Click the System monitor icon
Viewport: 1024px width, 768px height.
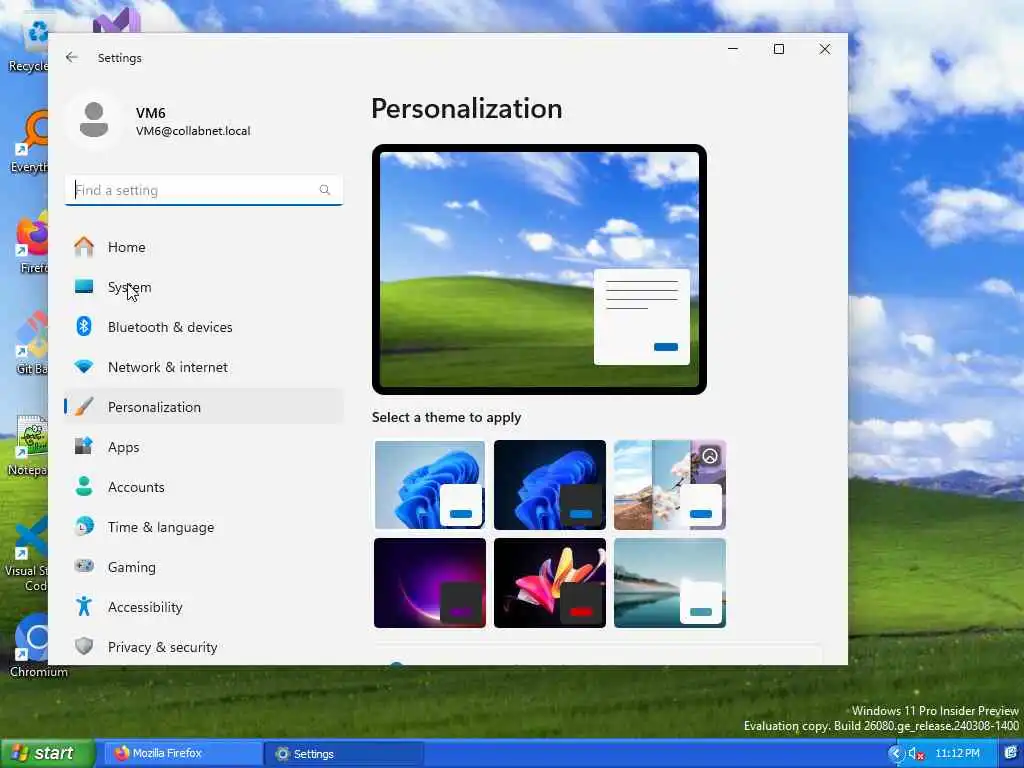coord(84,287)
